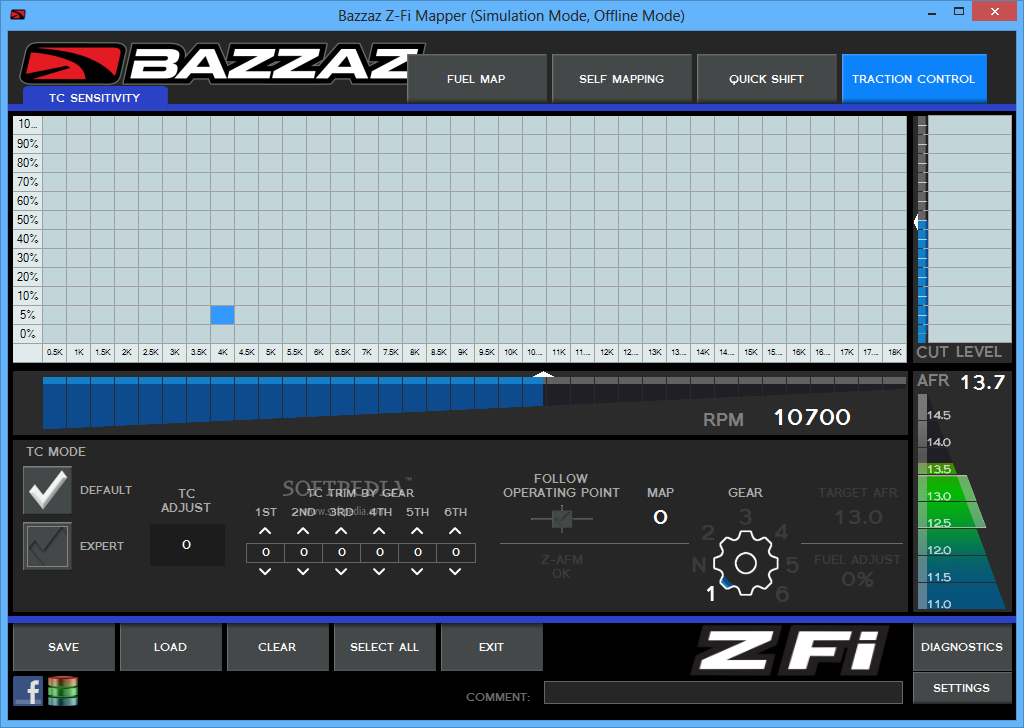Decrease 6TH gear TC trim
The image size is (1024, 728).
tap(455, 572)
